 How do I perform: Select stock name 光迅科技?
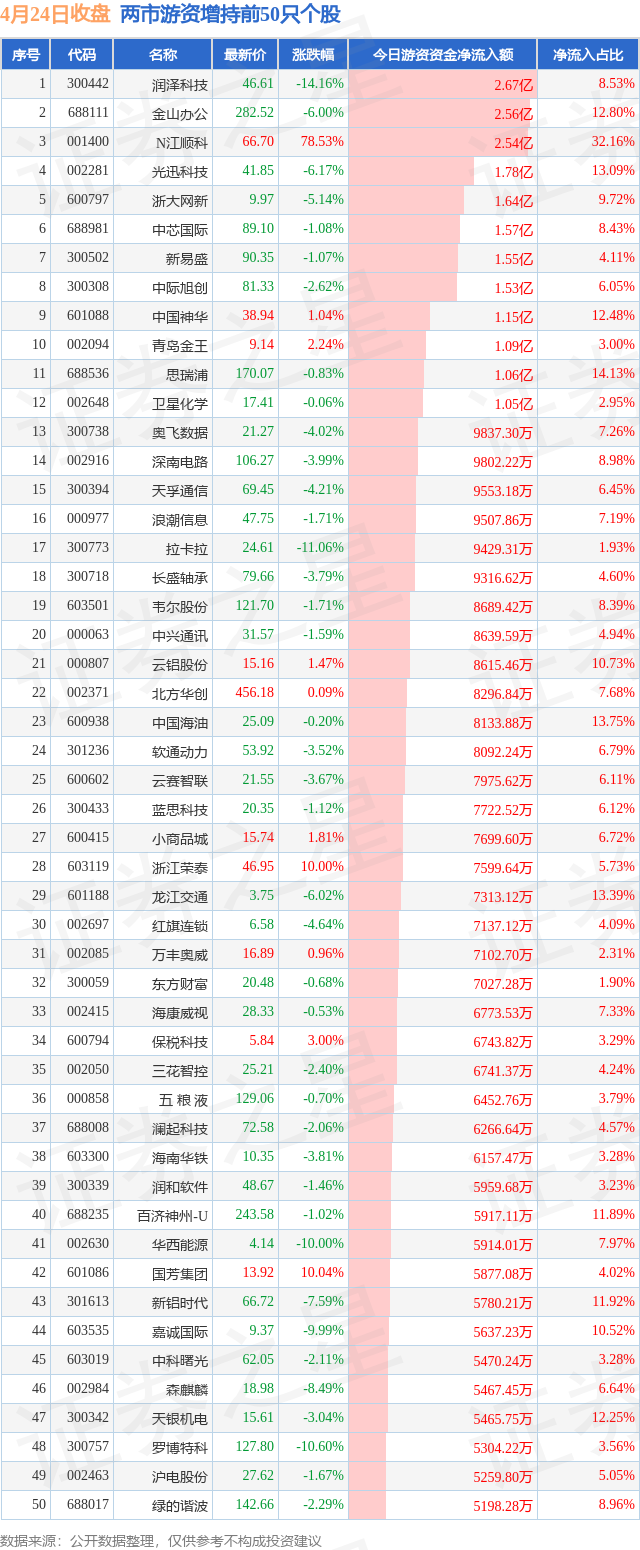[180, 171]
